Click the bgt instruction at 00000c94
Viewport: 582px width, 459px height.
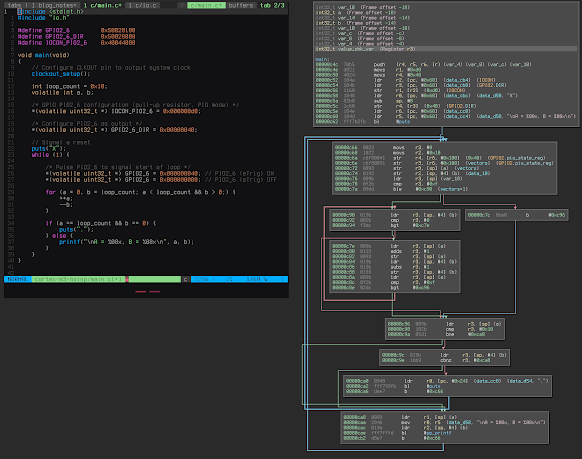[x=381, y=225]
